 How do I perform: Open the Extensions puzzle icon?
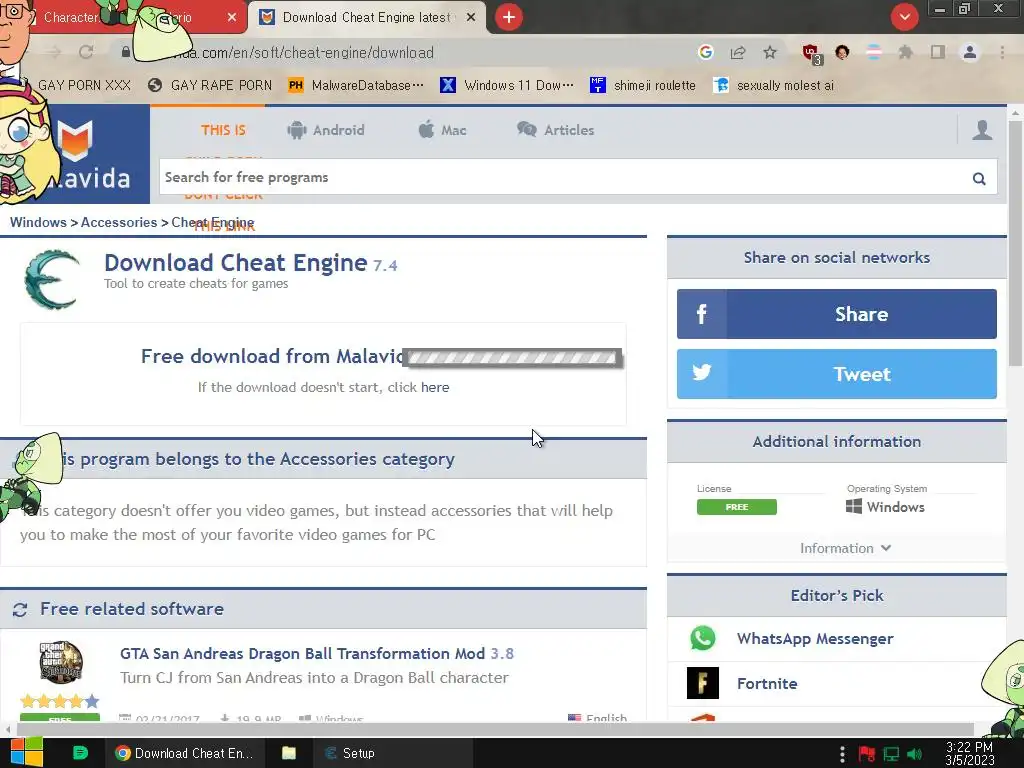905,52
